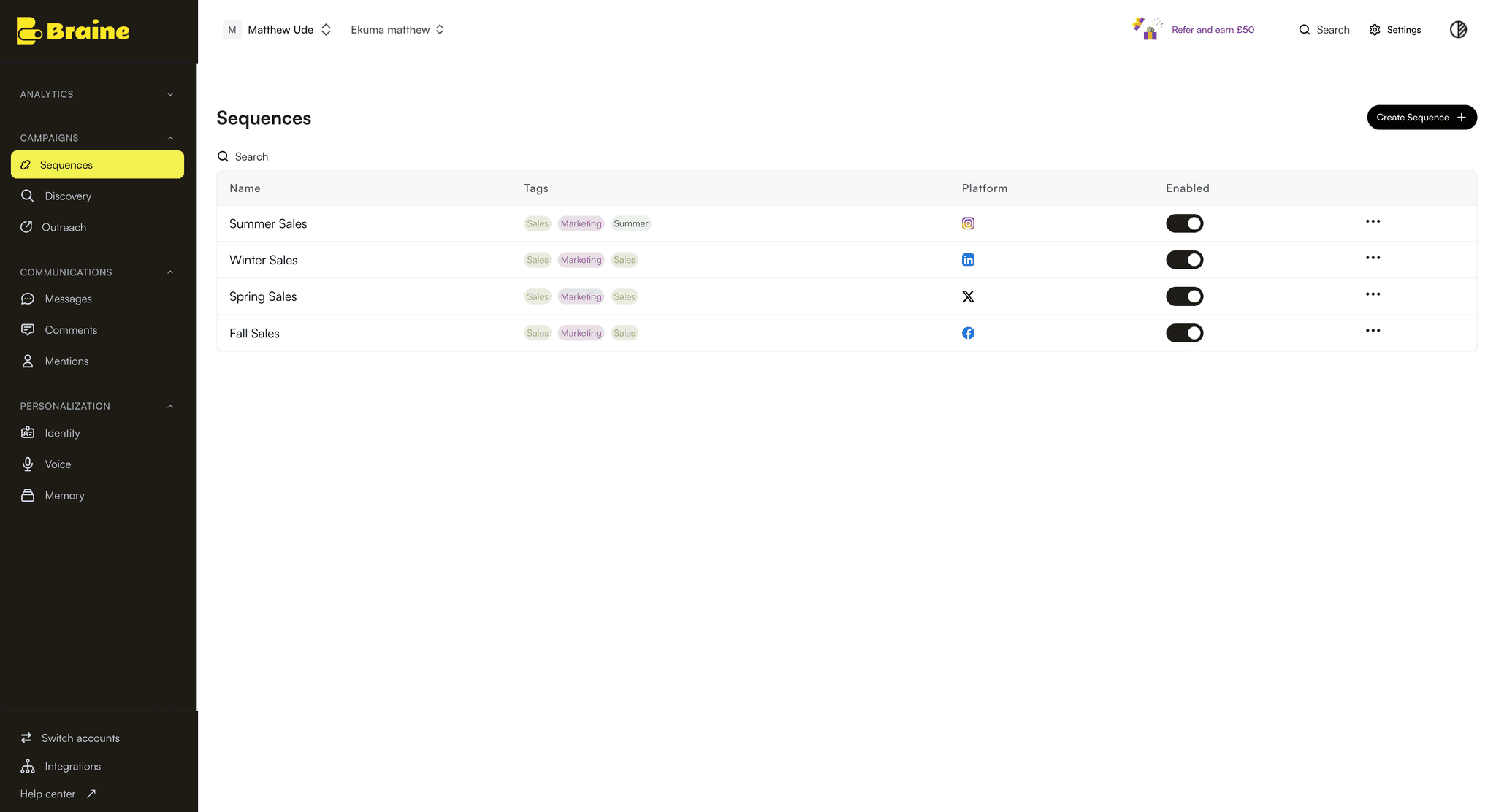
Task: Click the Marketing tag on Summer Sales
Action: coord(581,223)
